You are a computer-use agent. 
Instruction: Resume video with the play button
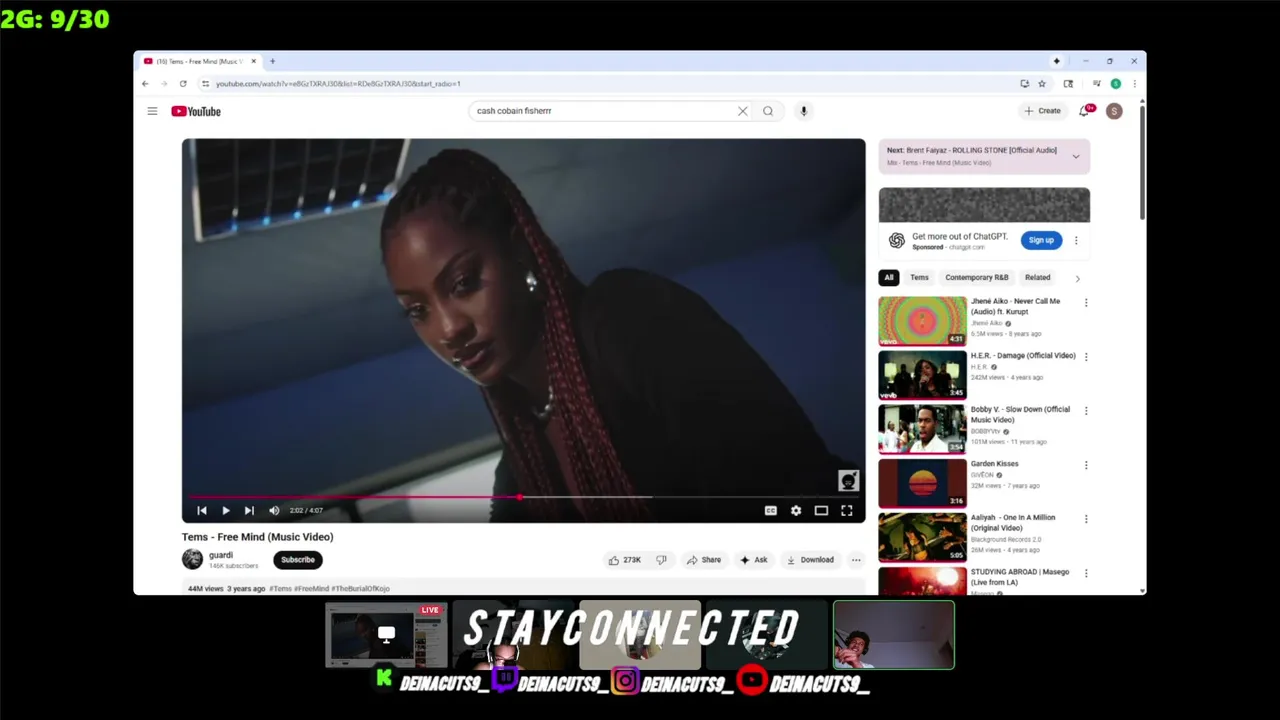point(226,510)
